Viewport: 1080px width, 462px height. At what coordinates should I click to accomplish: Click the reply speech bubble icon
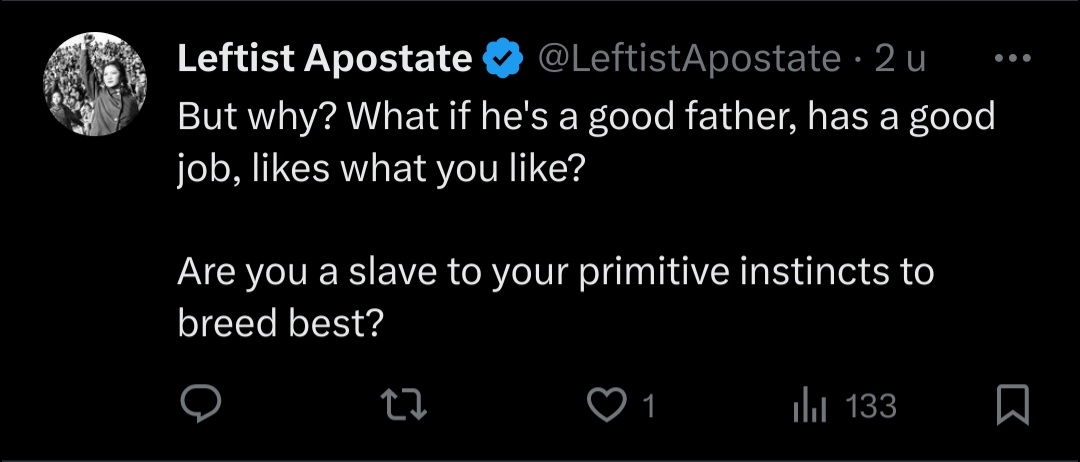[x=200, y=403]
